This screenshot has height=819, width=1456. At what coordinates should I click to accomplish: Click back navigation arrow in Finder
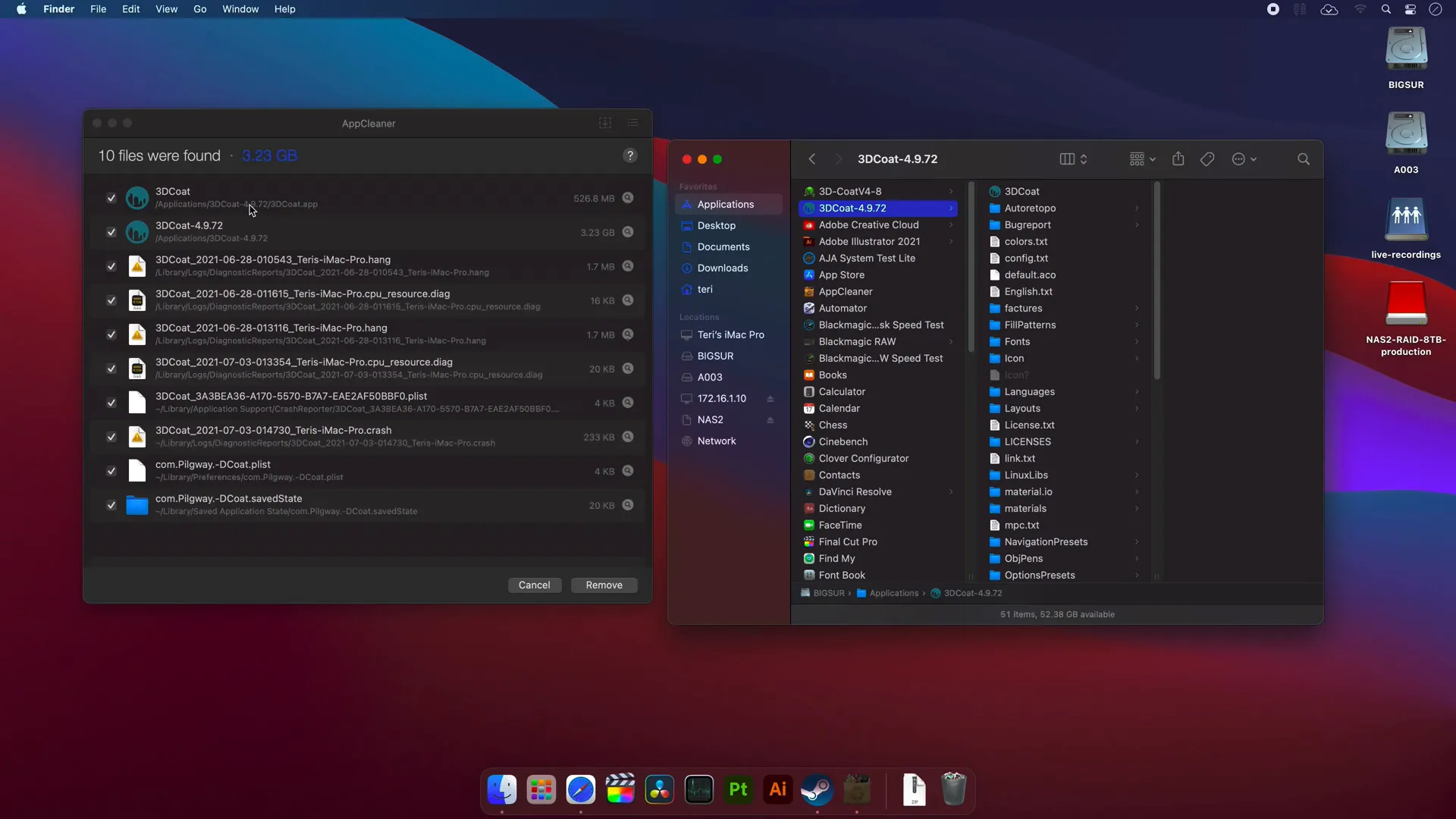pyautogui.click(x=811, y=158)
